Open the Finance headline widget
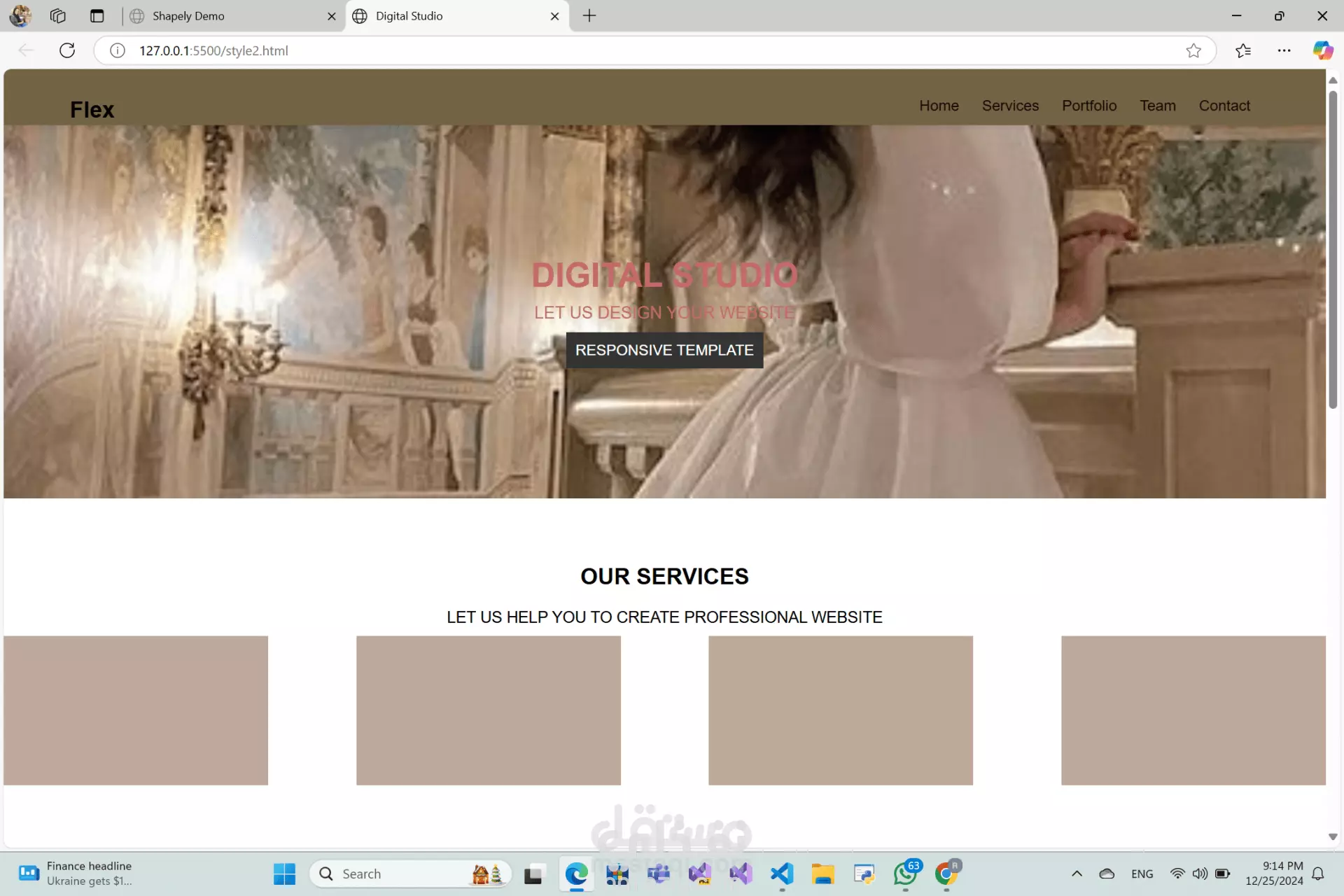Image resolution: width=1344 pixels, height=896 pixels. pyautogui.click(x=76, y=874)
